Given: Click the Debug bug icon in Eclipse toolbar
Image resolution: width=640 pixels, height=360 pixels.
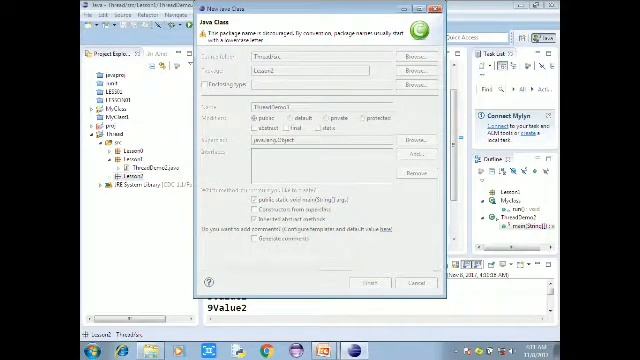Looking at the screenshot, I should pyautogui.click(x=171, y=25).
